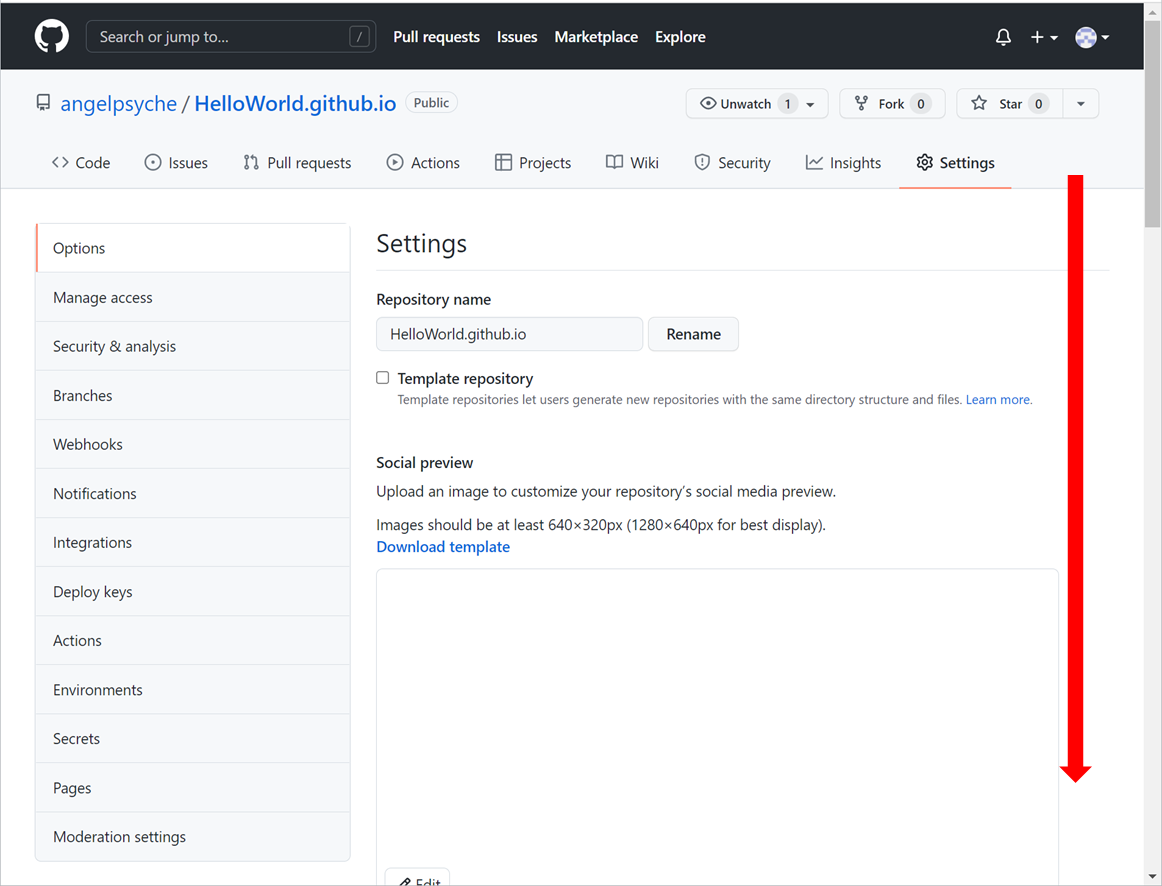Open Manage access settings
The width and height of the screenshot is (1162, 886).
[193, 297]
